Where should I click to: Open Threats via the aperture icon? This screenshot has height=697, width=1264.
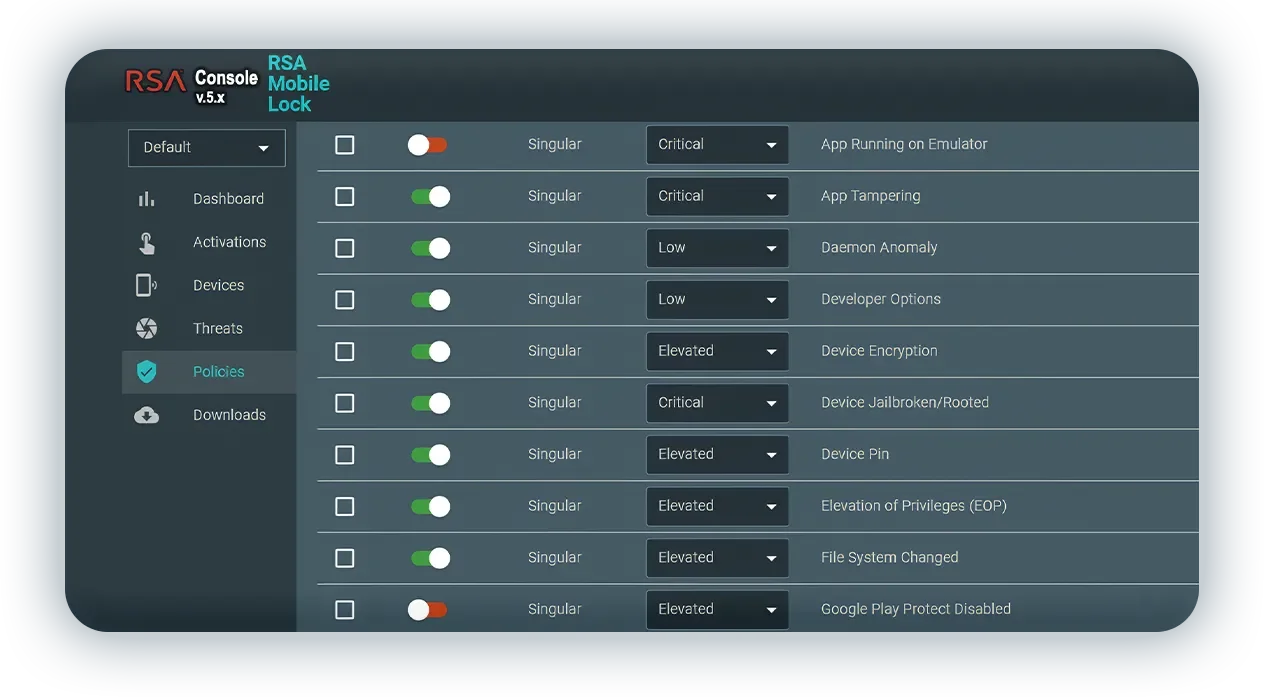146,327
